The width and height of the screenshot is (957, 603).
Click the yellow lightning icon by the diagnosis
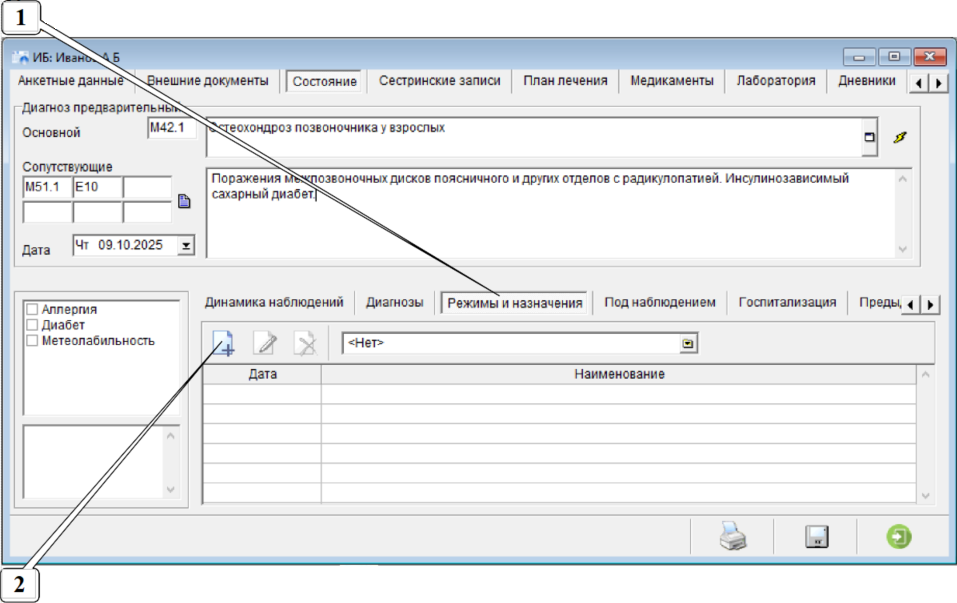click(x=900, y=137)
